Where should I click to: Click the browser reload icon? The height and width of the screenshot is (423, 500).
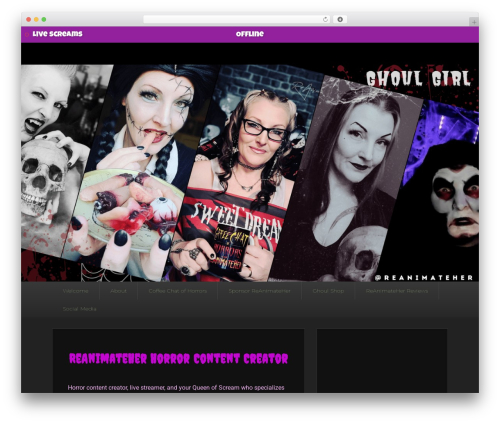325,19
